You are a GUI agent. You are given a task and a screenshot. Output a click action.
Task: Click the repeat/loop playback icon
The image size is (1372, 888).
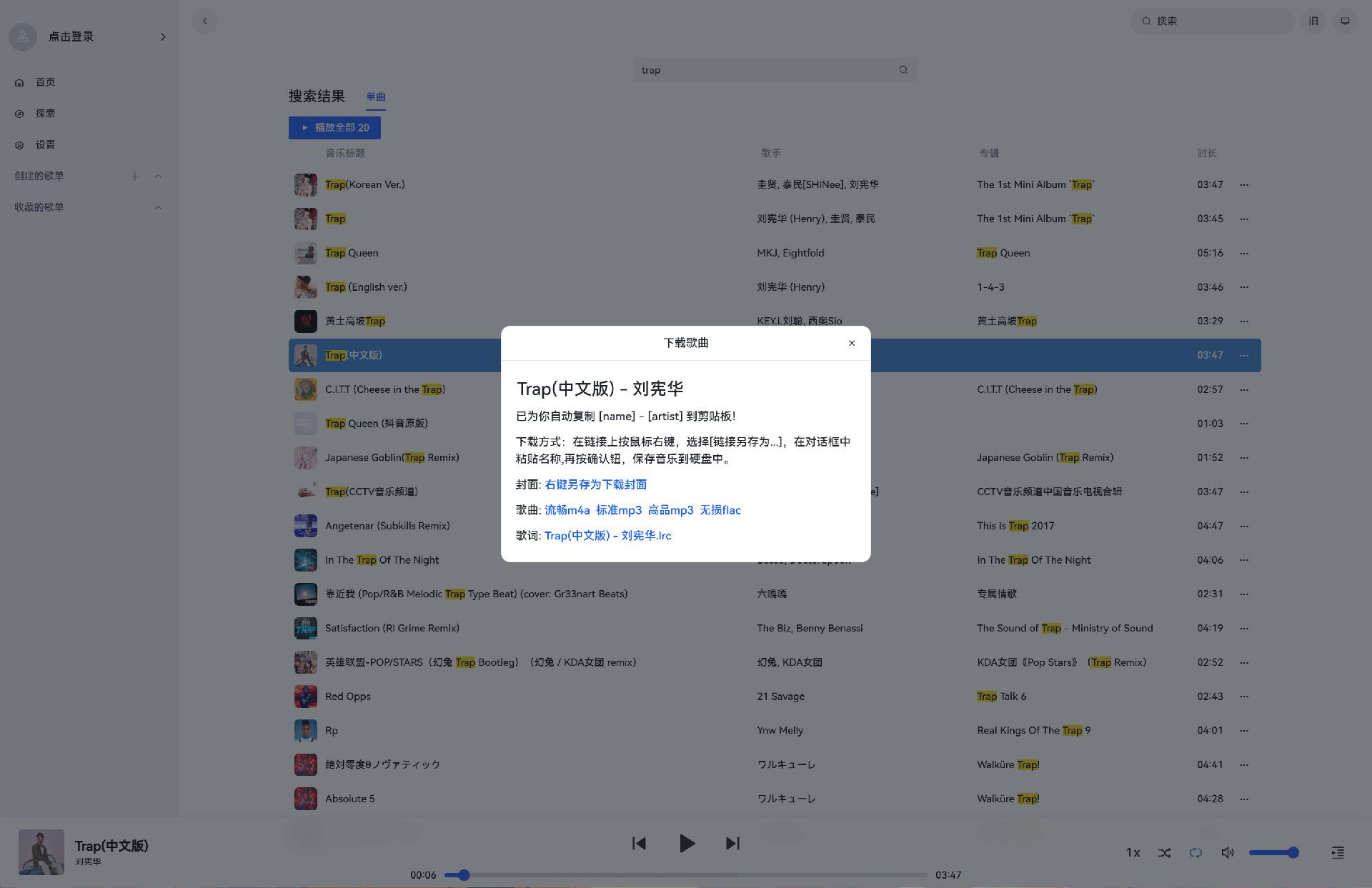1196,852
